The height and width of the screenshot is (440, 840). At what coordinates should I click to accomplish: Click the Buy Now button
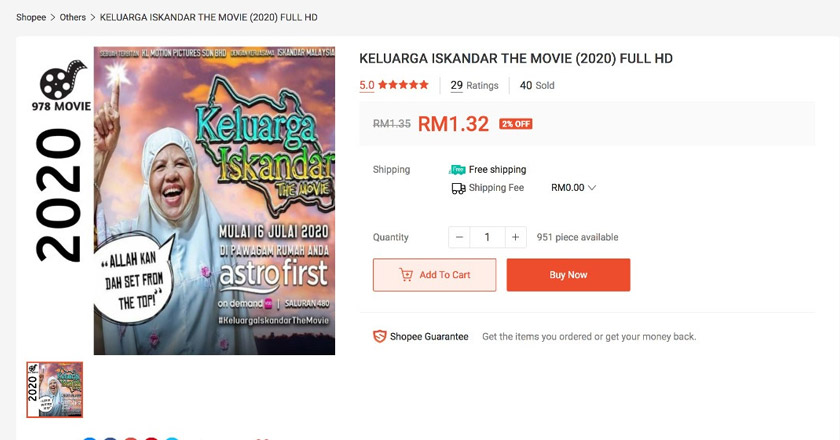(x=568, y=275)
